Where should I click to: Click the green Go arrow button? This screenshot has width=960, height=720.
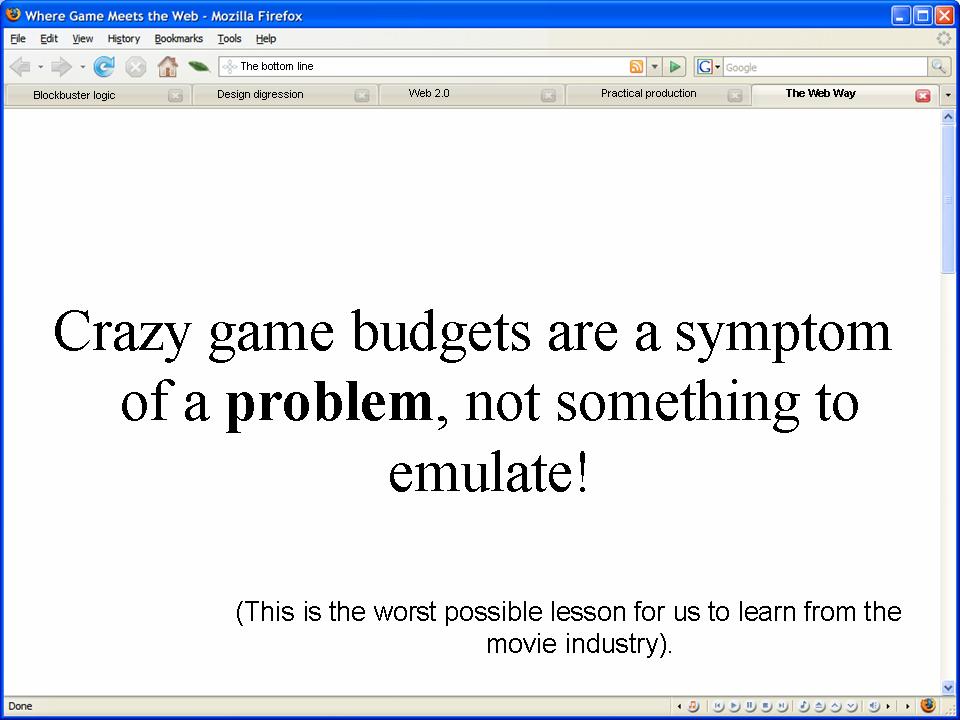(x=675, y=67)
